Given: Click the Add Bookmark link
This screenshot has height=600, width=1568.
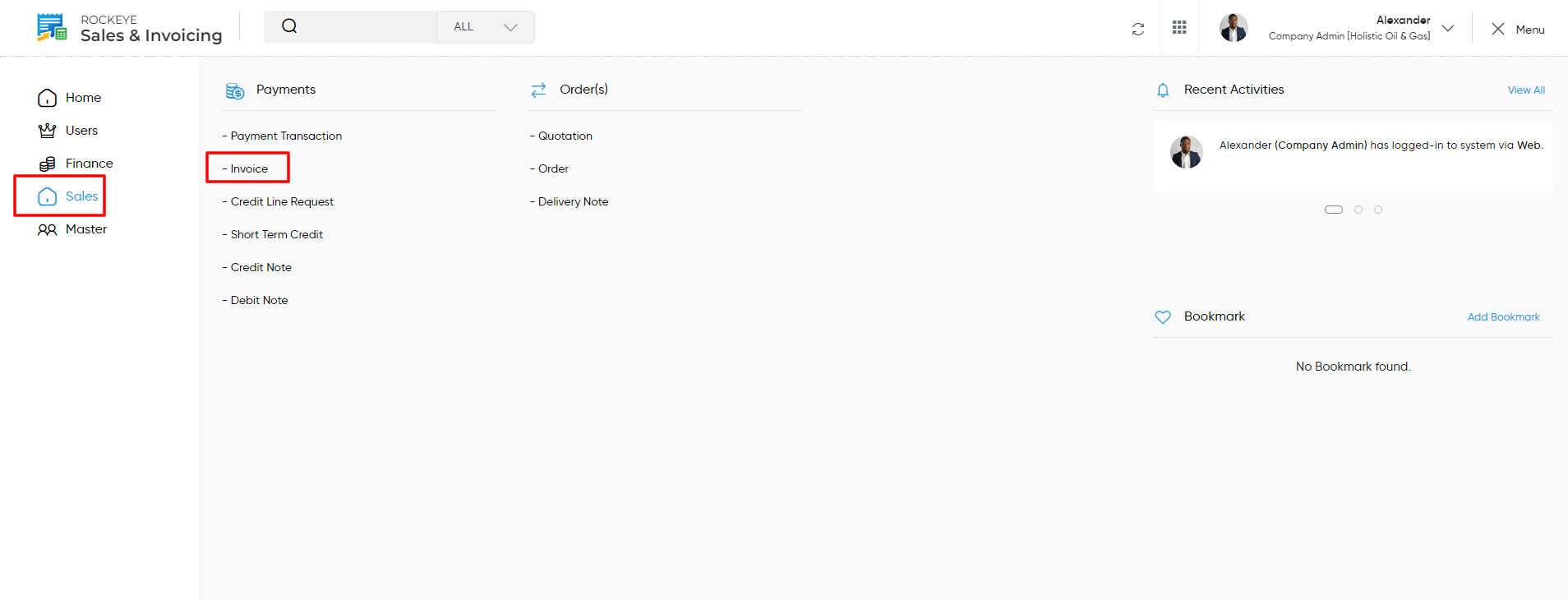Looking at the screenshot, I should pyautogui.click(x=1504, y=317).
